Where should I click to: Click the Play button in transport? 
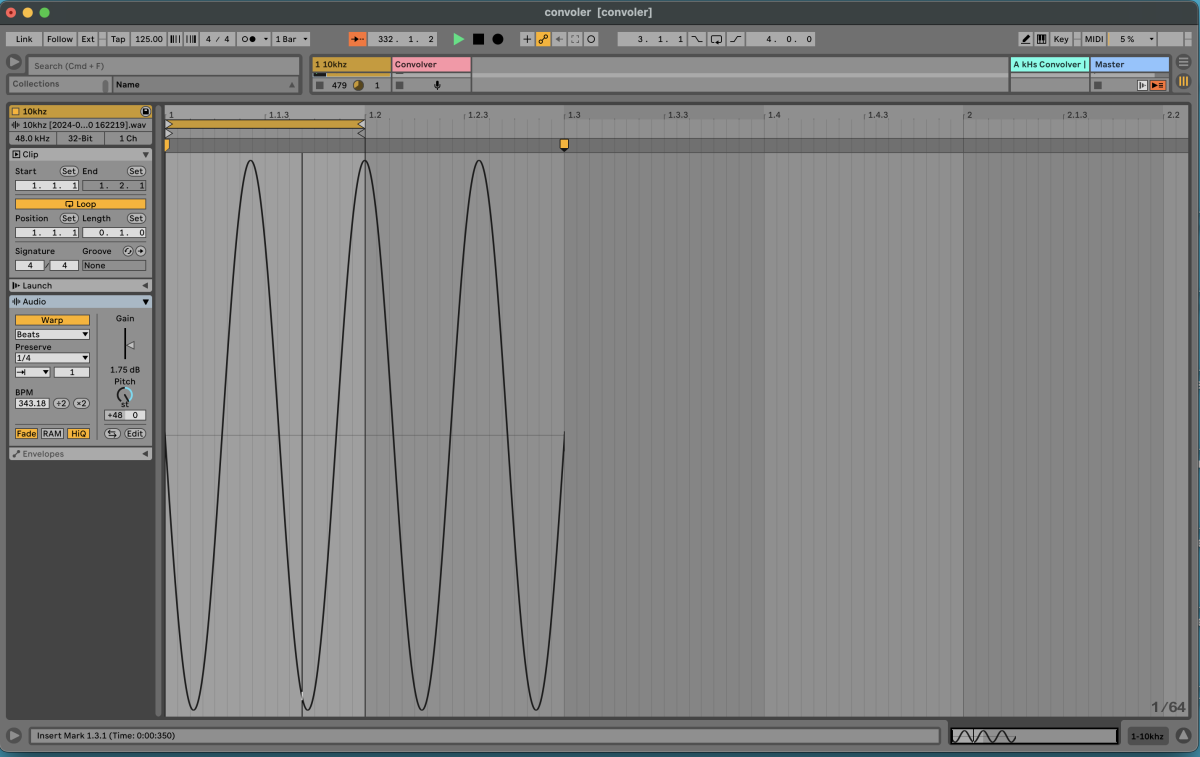coord(458,39)
